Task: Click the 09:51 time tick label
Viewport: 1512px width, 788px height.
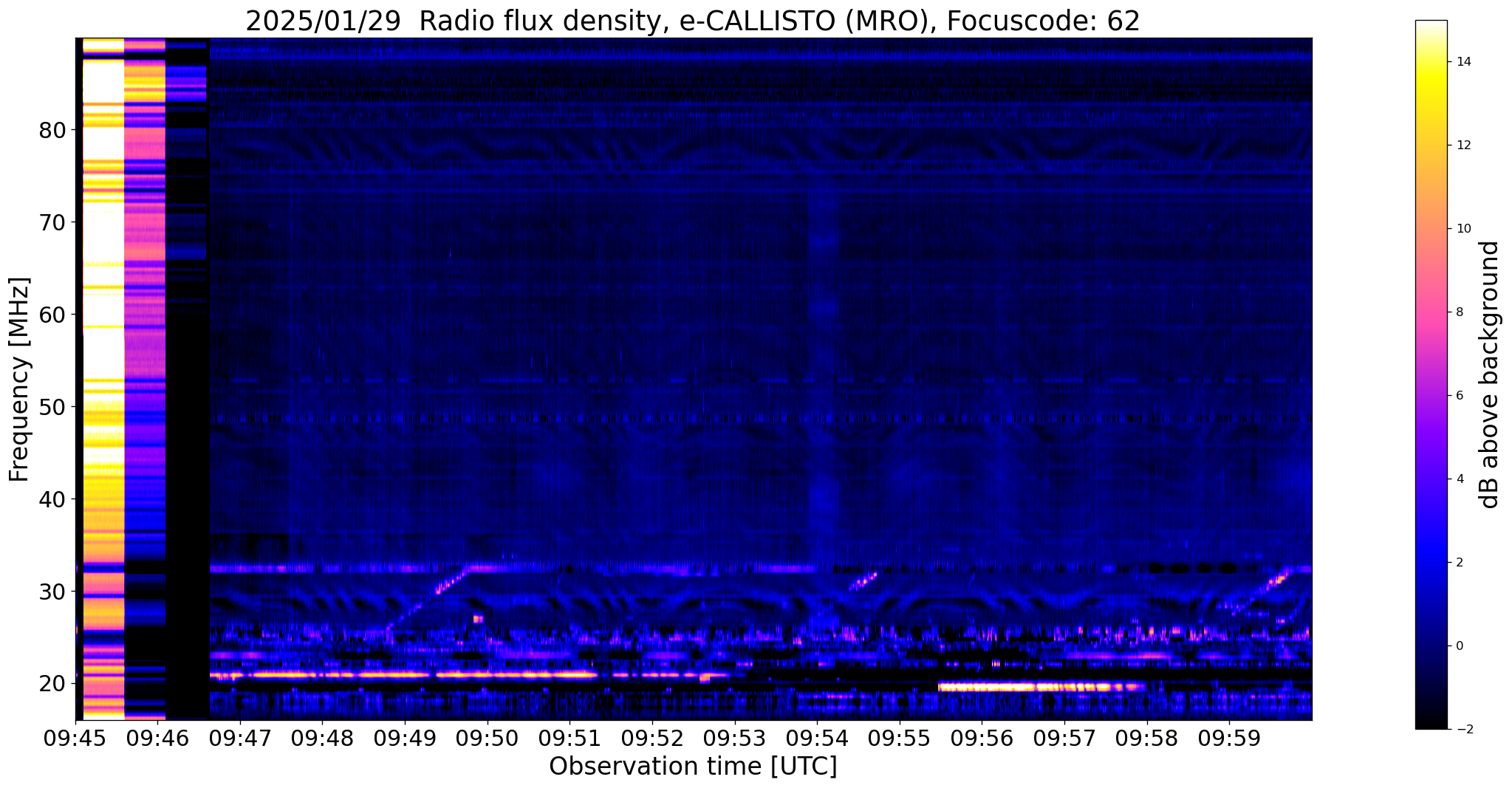Action: (x=569, y=739)
